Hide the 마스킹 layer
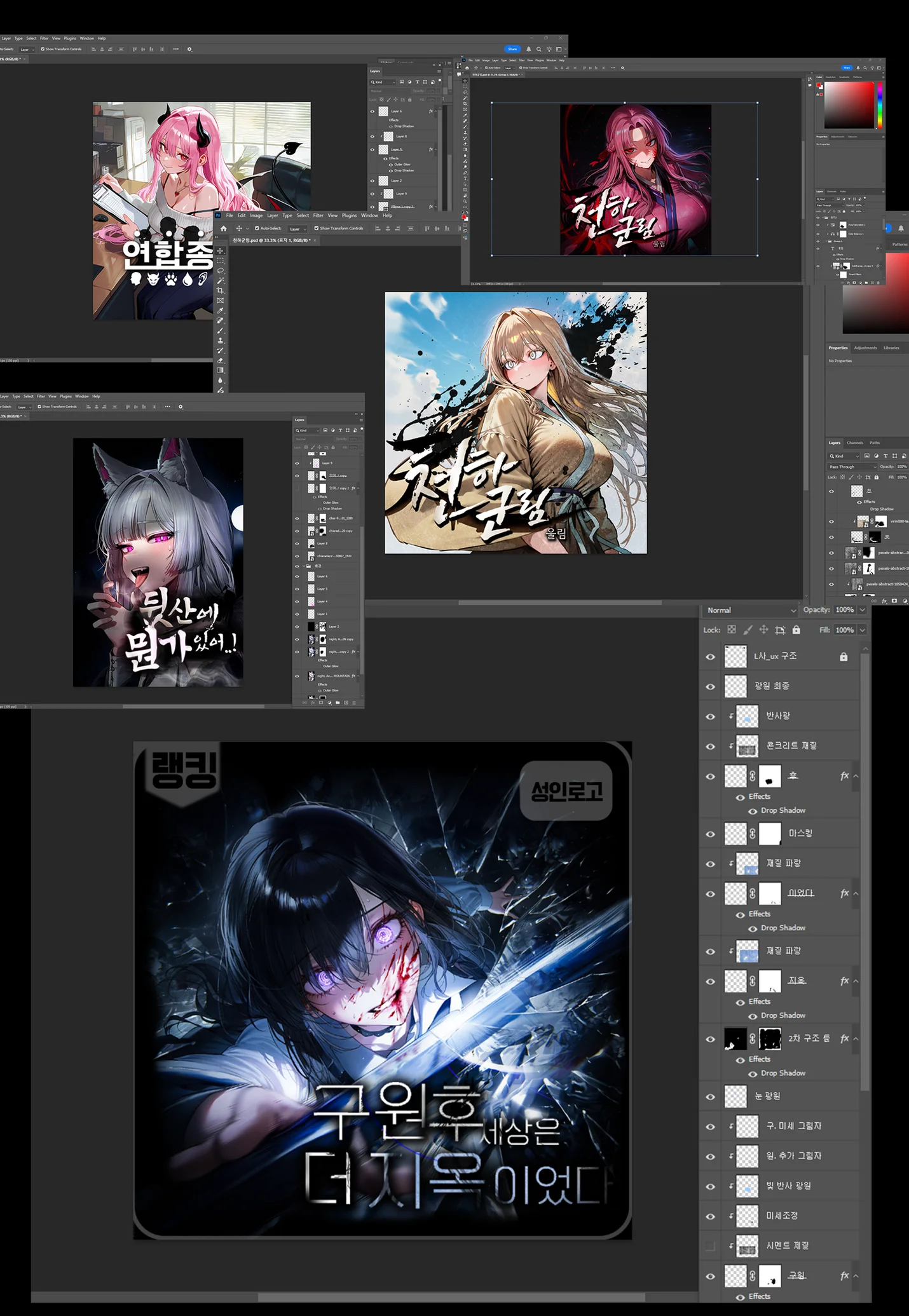The width and height of the screenshot is (909, 1316). click(711, 834)
